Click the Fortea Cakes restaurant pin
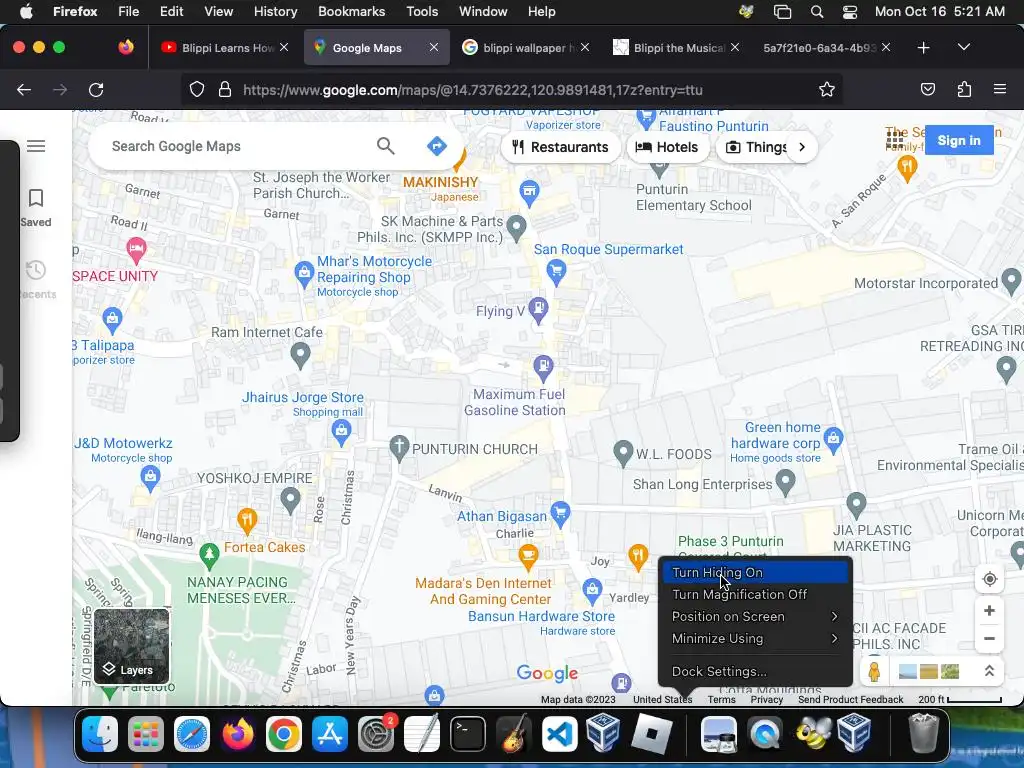The image size is (1024, 768). click(247, 520)
